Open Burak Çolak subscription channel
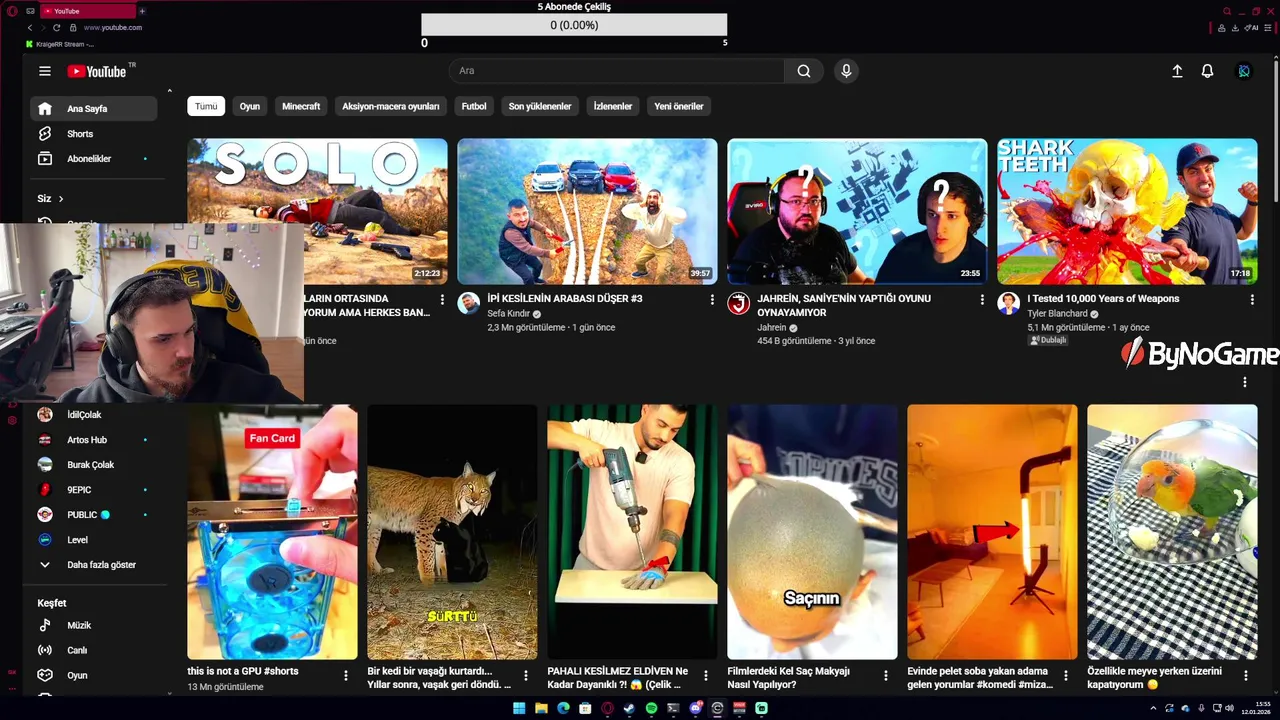 (x=93, y=465)
